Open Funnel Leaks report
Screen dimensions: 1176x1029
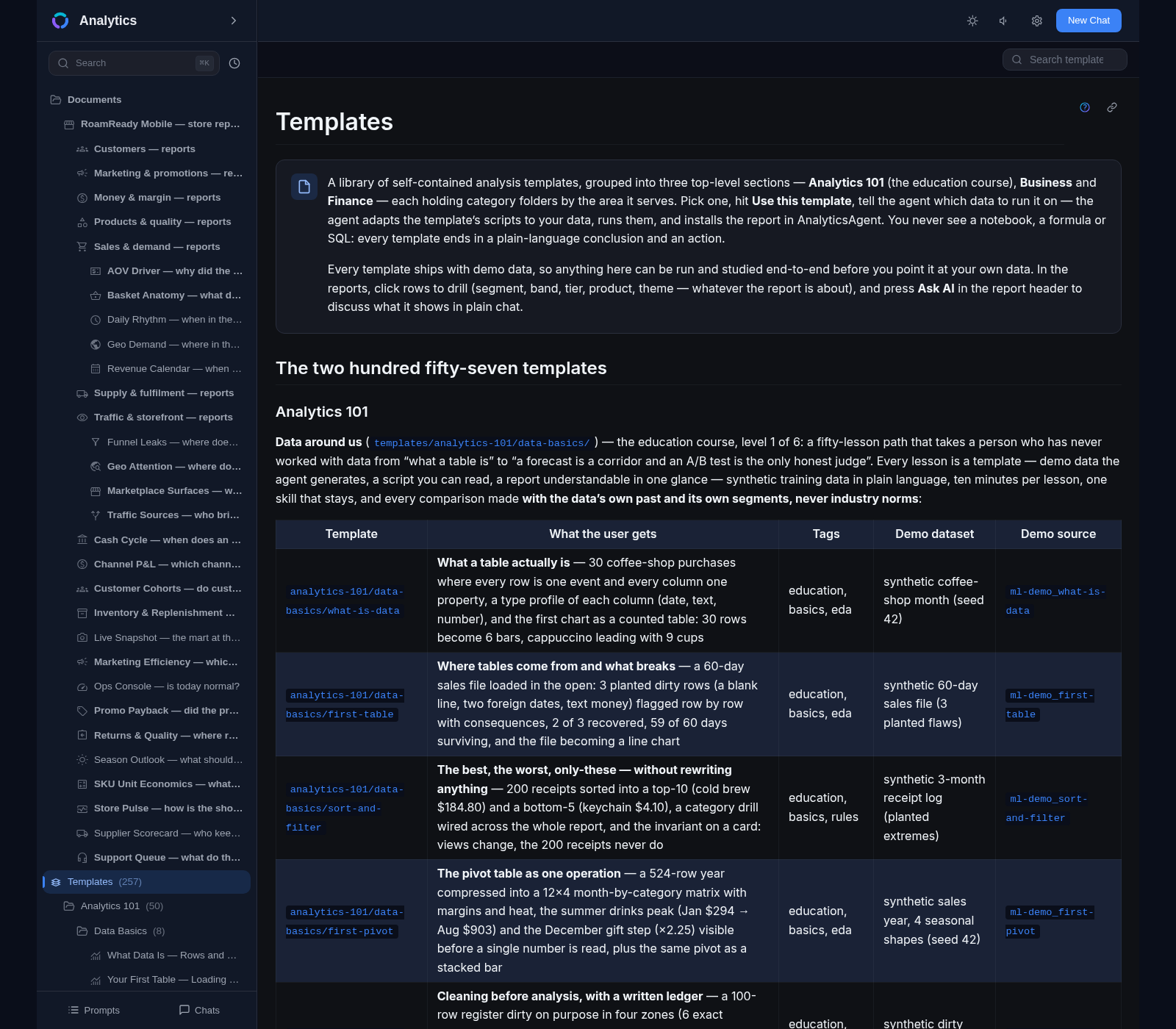[167, 442]
